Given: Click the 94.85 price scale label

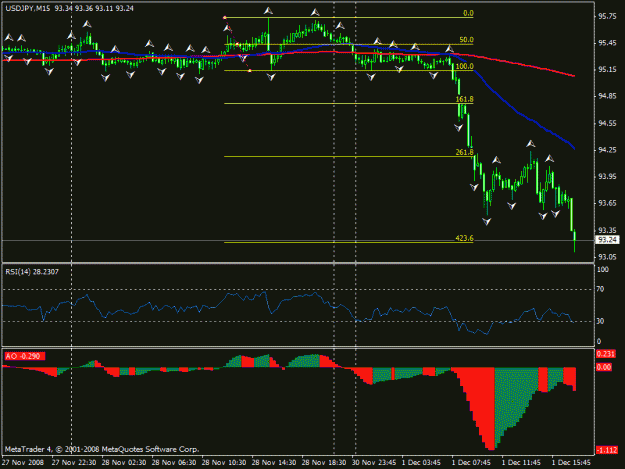Looking at the screenshot, I should tap(607, 96).
